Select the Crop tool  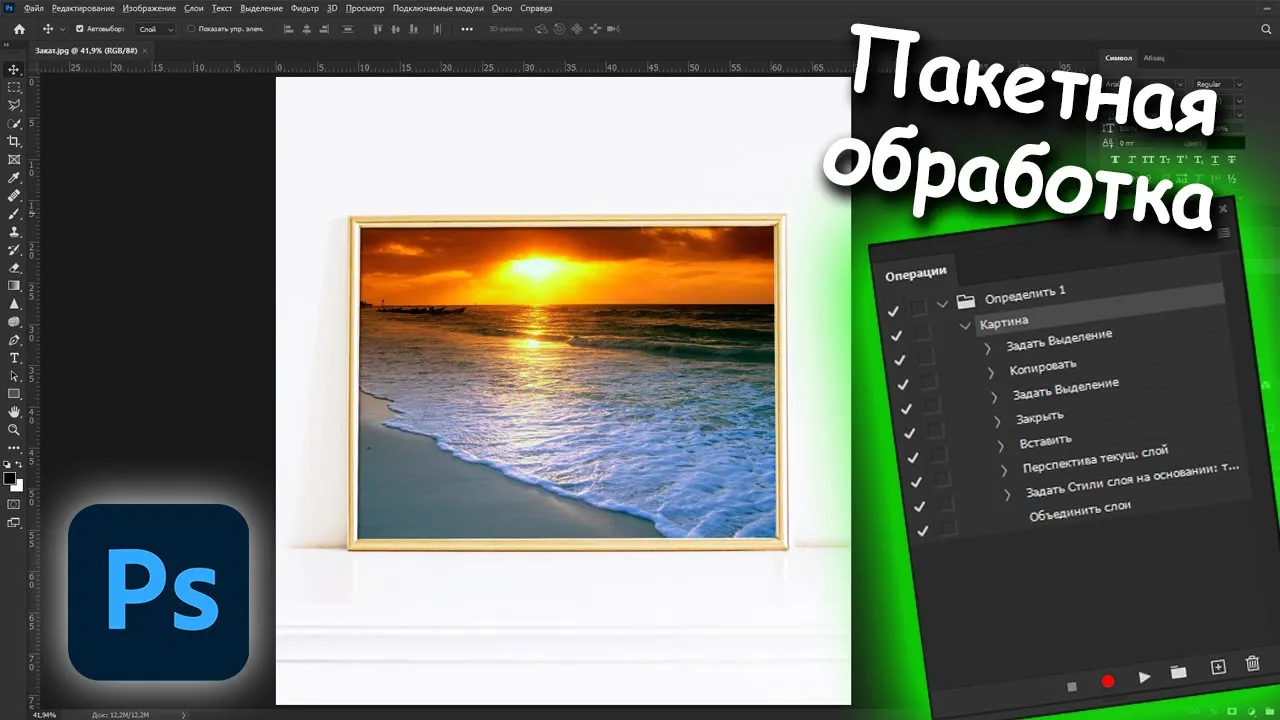coord(14,142)
